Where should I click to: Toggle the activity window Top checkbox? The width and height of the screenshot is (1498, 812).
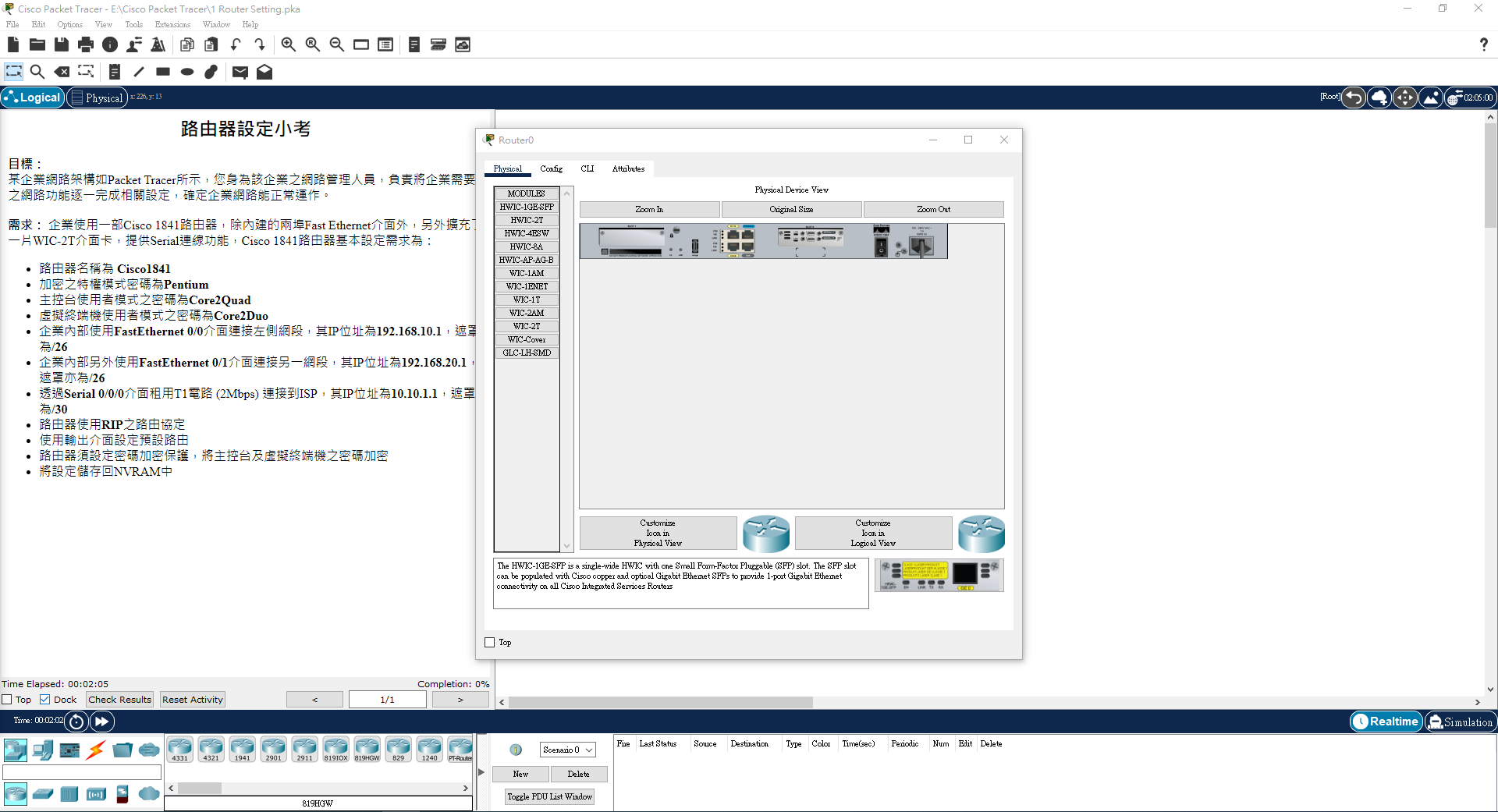(x=7, y=700)
